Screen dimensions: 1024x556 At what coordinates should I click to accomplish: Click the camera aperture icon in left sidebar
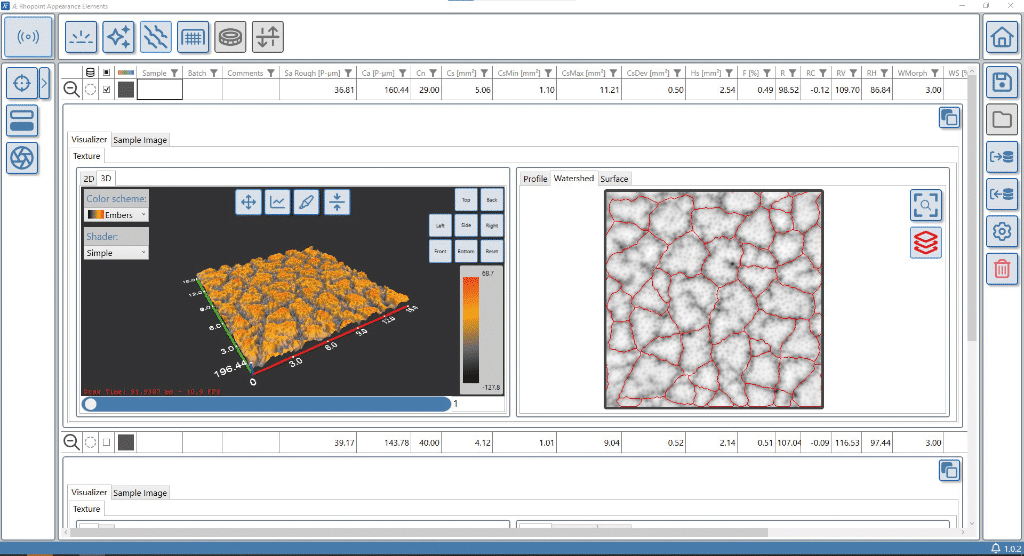point(22,157)
